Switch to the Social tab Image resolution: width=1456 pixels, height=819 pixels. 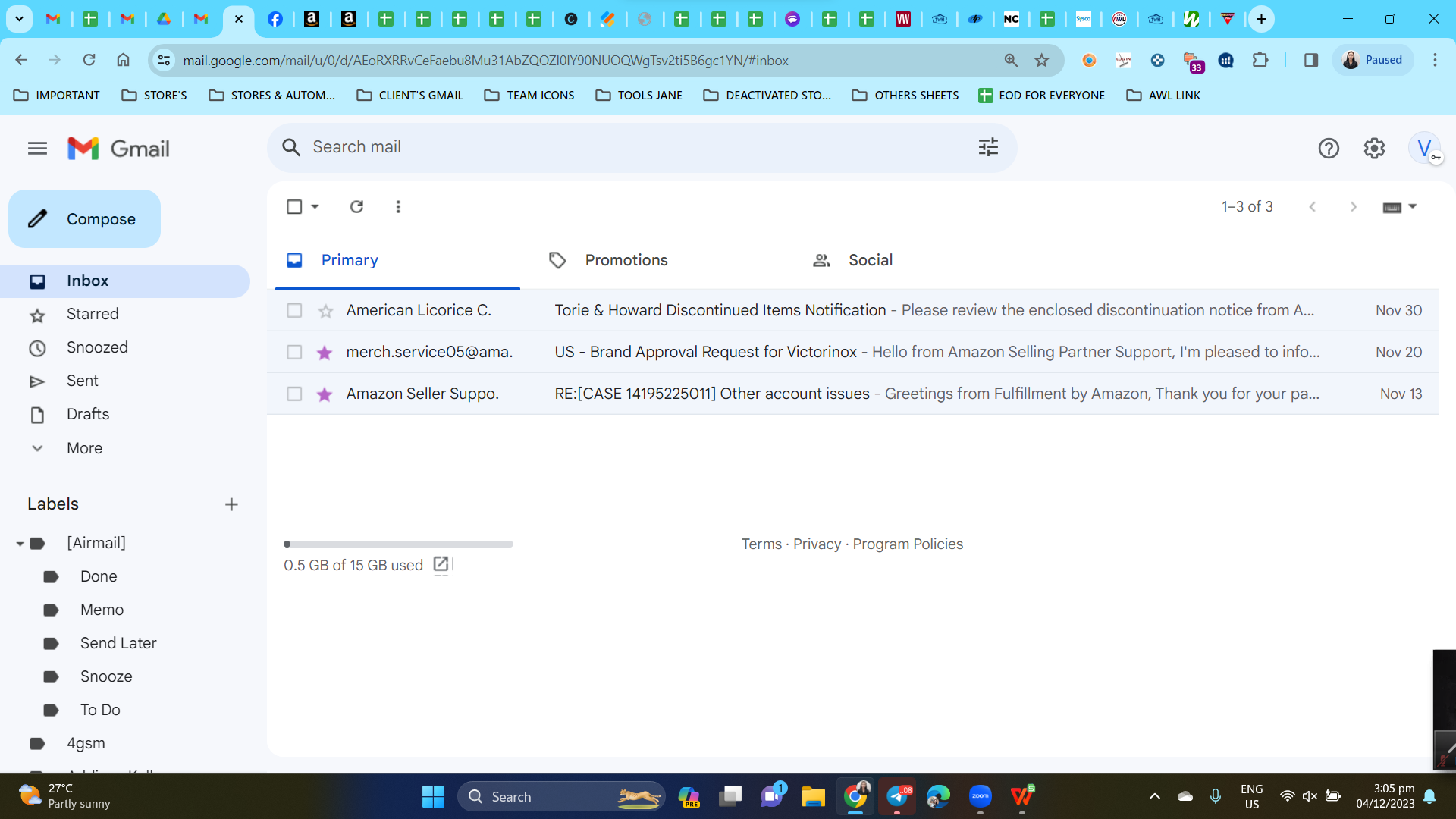(x=871, y=260)
